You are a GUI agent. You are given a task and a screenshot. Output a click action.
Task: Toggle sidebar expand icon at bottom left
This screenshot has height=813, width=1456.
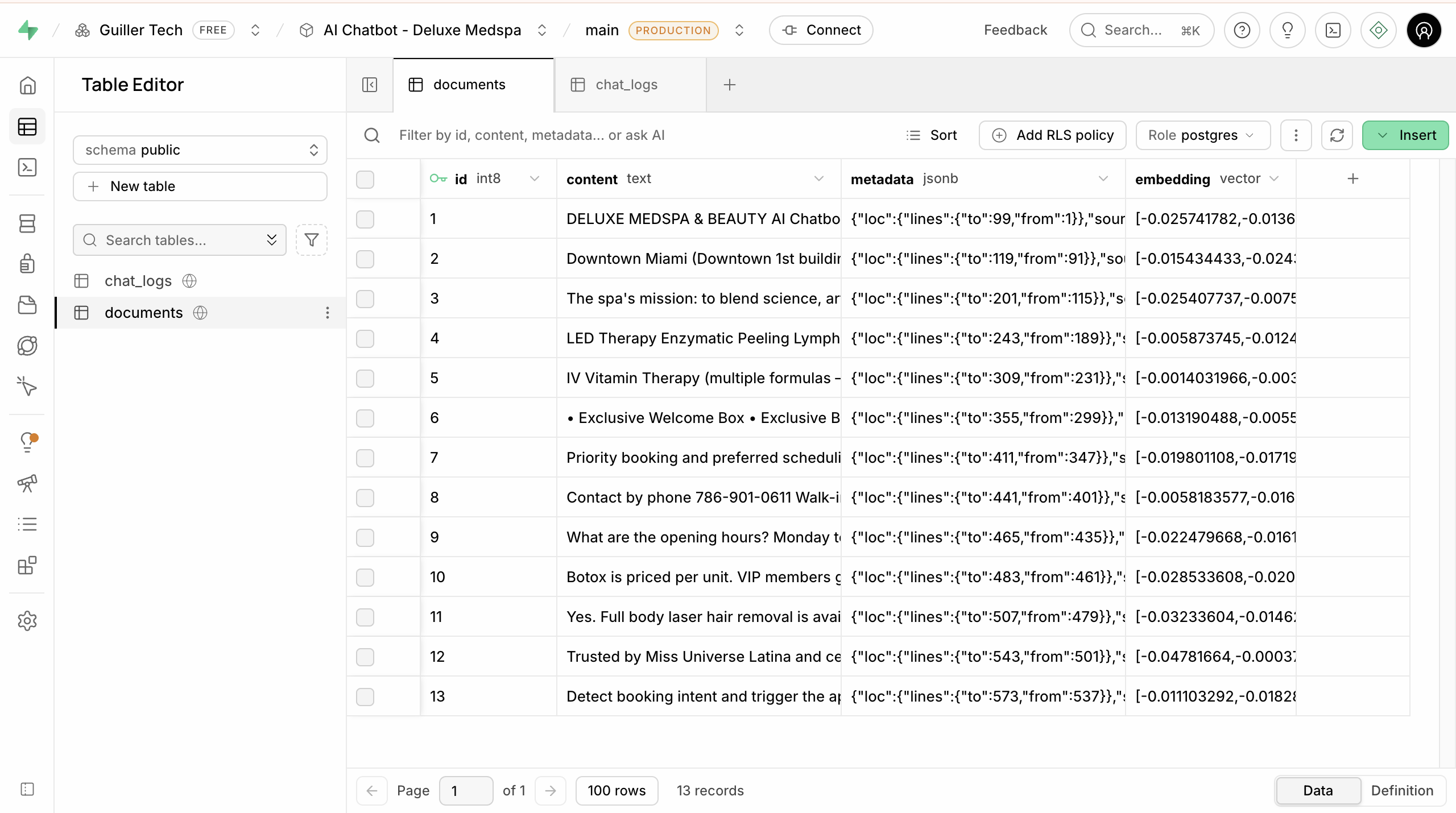(x=27, y=789)
